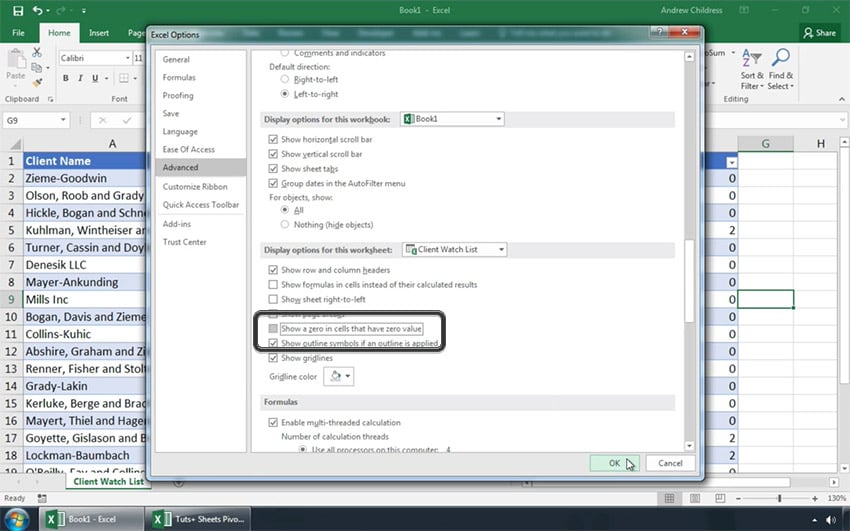The image size is (850, 531).
Task: Open the File tab
Action: 18,33
